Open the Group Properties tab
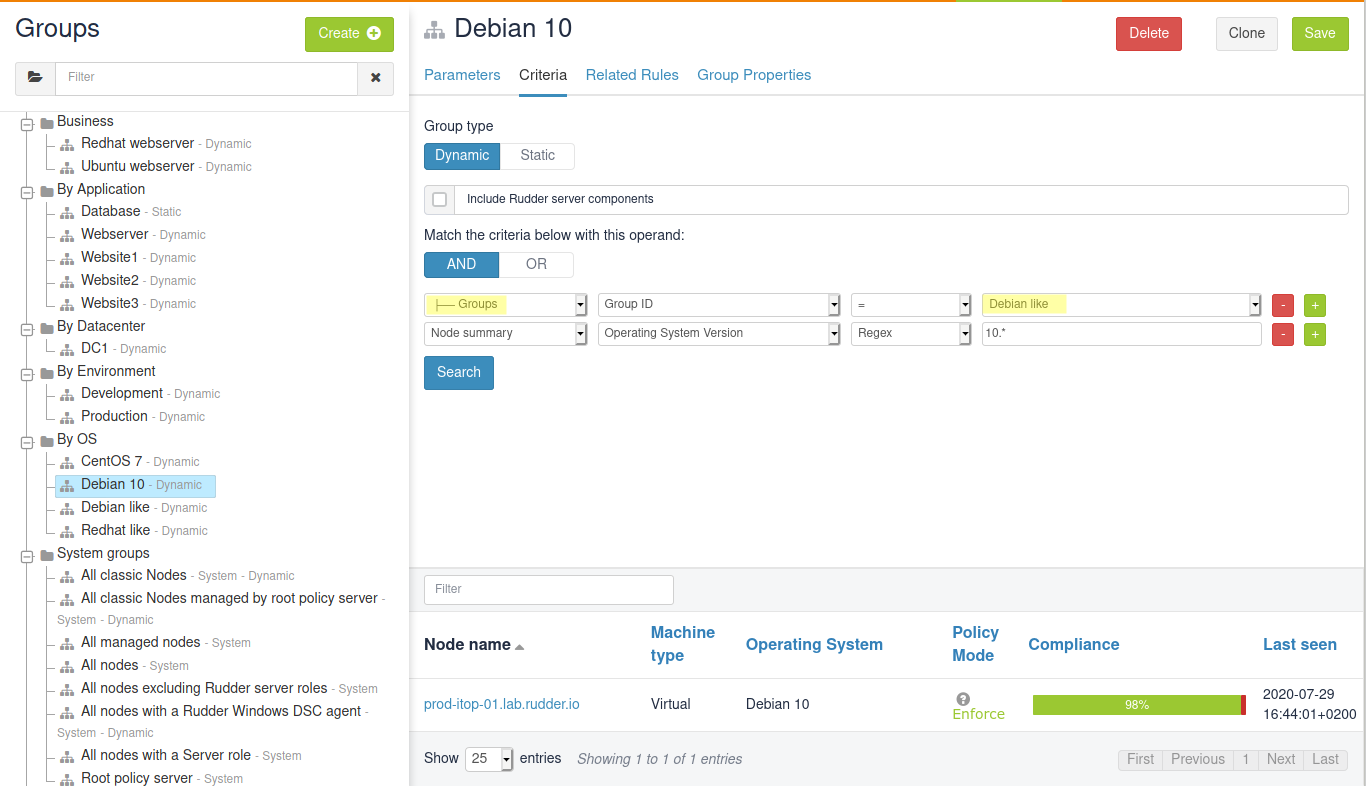This screenshot has height=786, width=1366. click(754, 75)
